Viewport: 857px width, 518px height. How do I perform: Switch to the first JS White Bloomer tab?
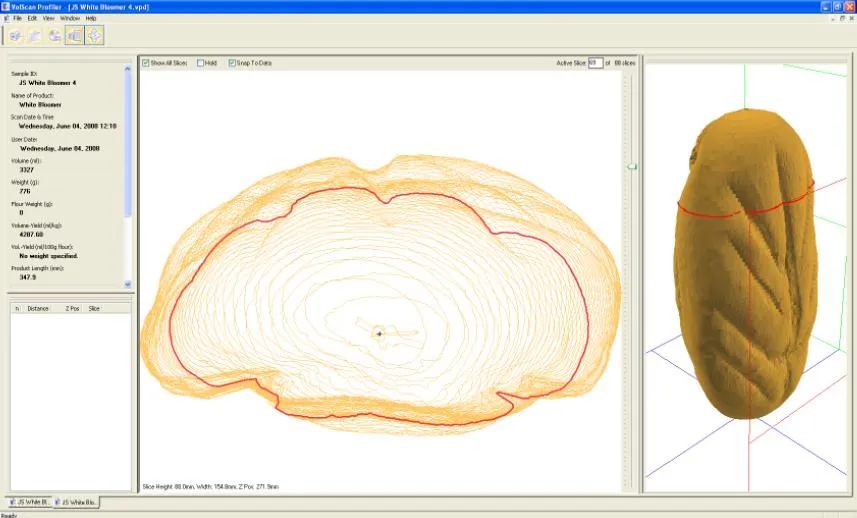click(28, 502)
